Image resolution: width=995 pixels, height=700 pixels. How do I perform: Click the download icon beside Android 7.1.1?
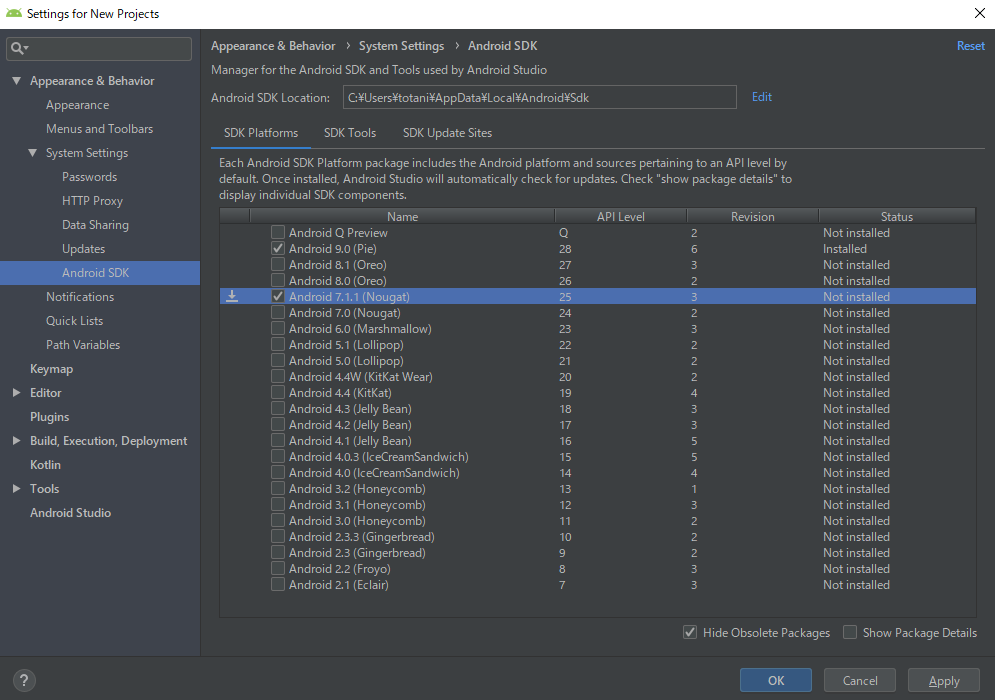pos(232,296)
